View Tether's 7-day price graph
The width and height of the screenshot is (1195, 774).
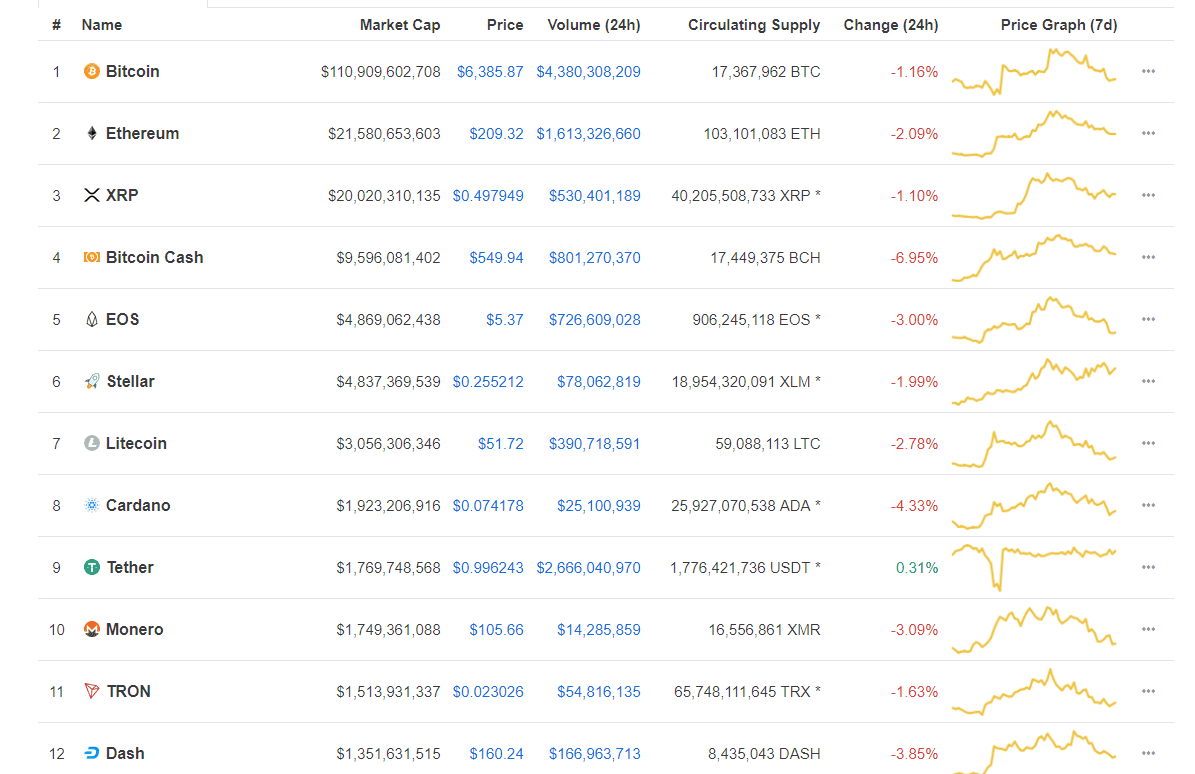pyautogui.click(x=1034, y=568)
